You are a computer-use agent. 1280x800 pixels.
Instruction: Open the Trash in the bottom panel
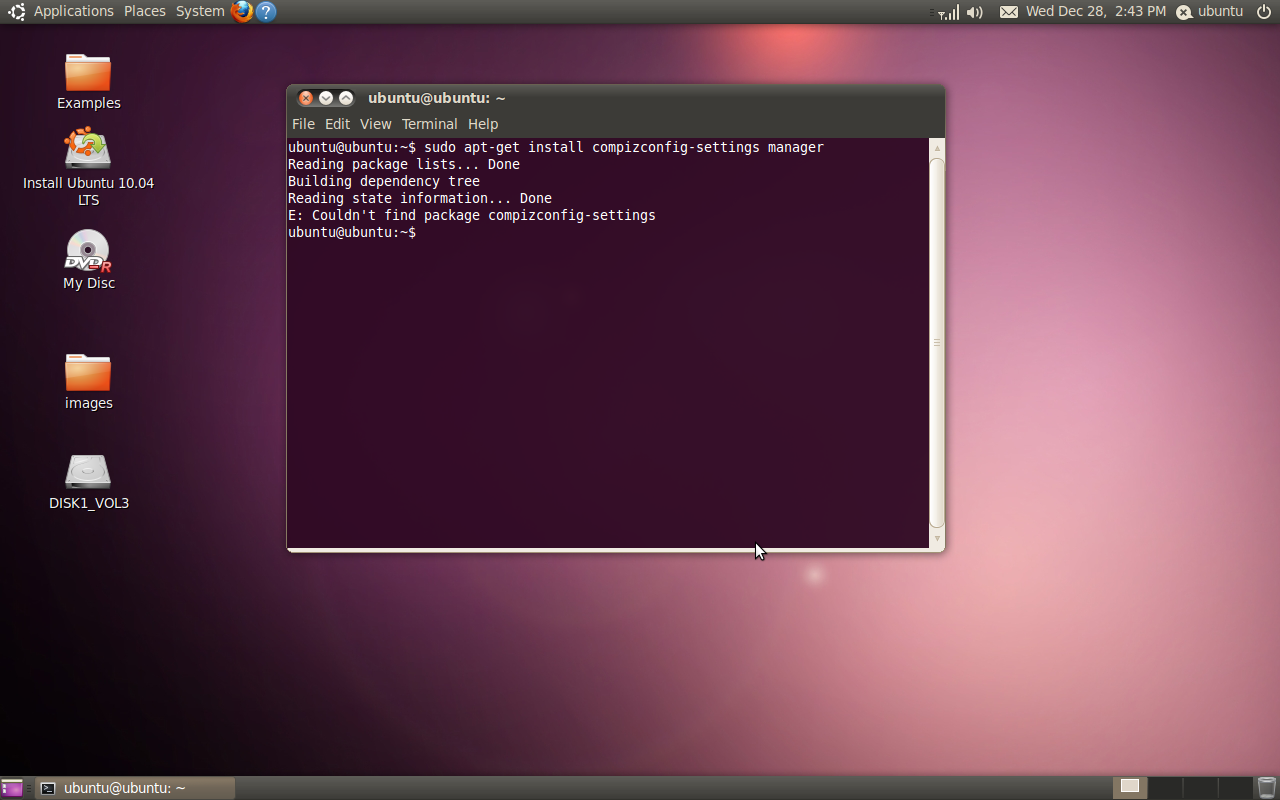click(x=1267, y=788)
